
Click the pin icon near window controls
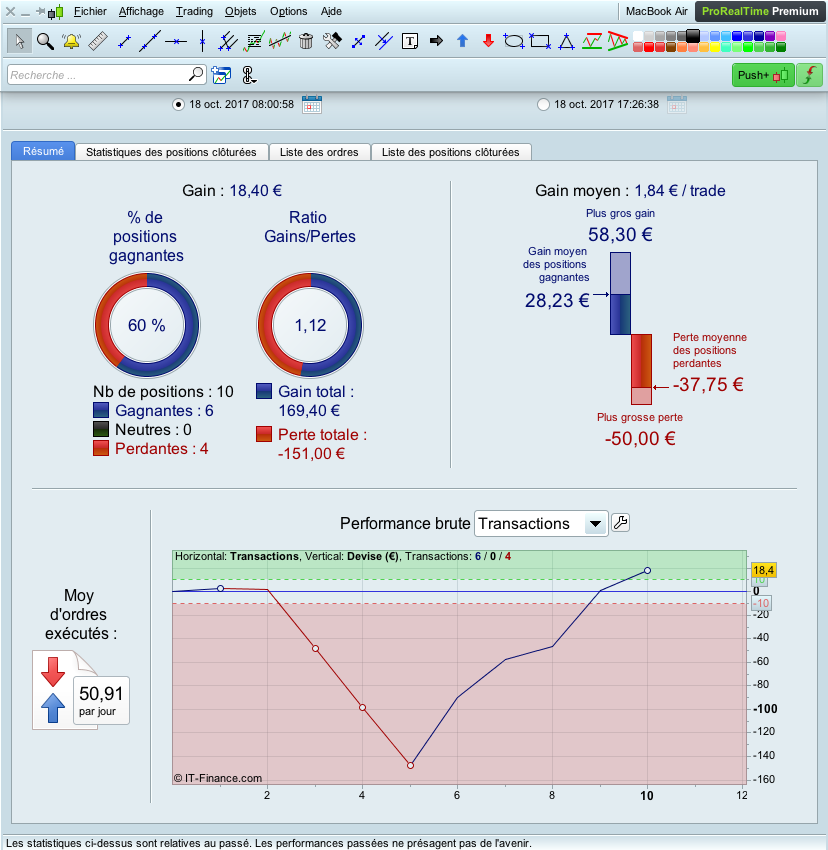pos(40,11)
